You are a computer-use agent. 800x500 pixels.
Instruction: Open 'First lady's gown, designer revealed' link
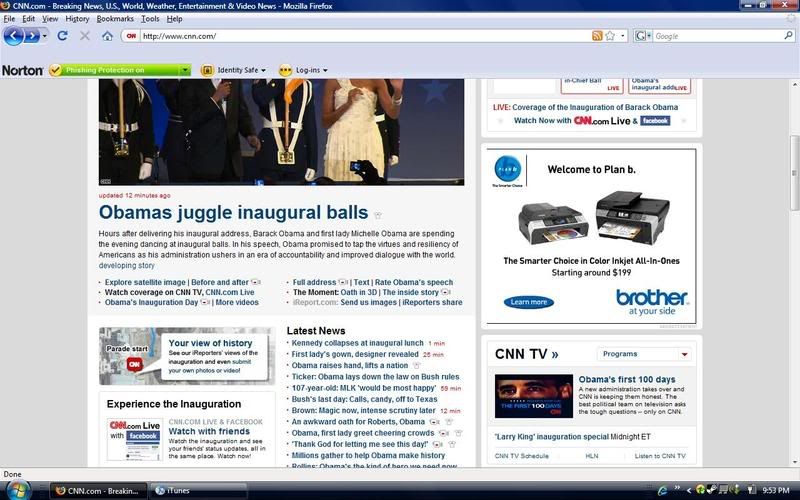[x=355, y=354]
